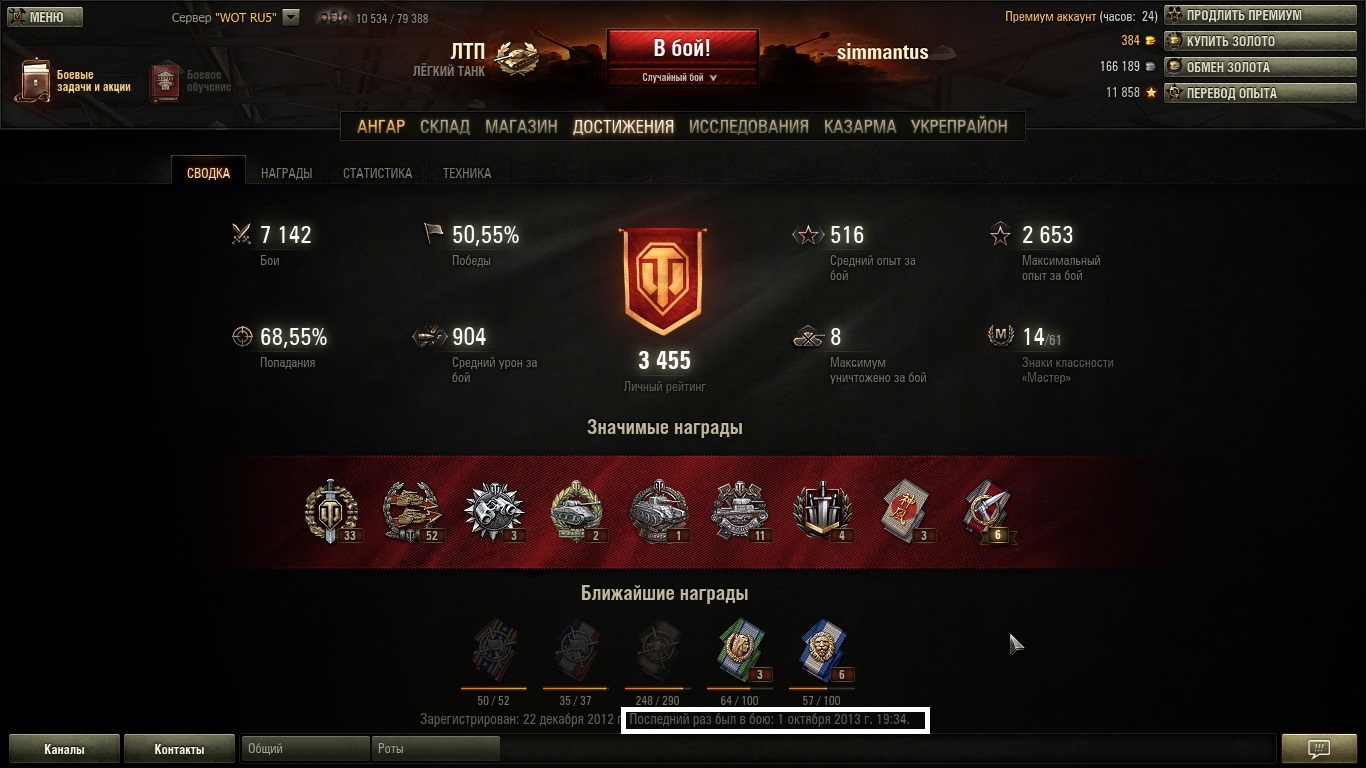
Task: Switch to the Статистика tab
Action: [377, 173]
